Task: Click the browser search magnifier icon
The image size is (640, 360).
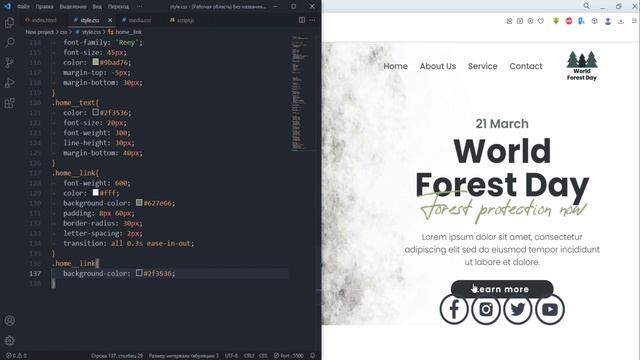Action: click(x=587, y=6)
